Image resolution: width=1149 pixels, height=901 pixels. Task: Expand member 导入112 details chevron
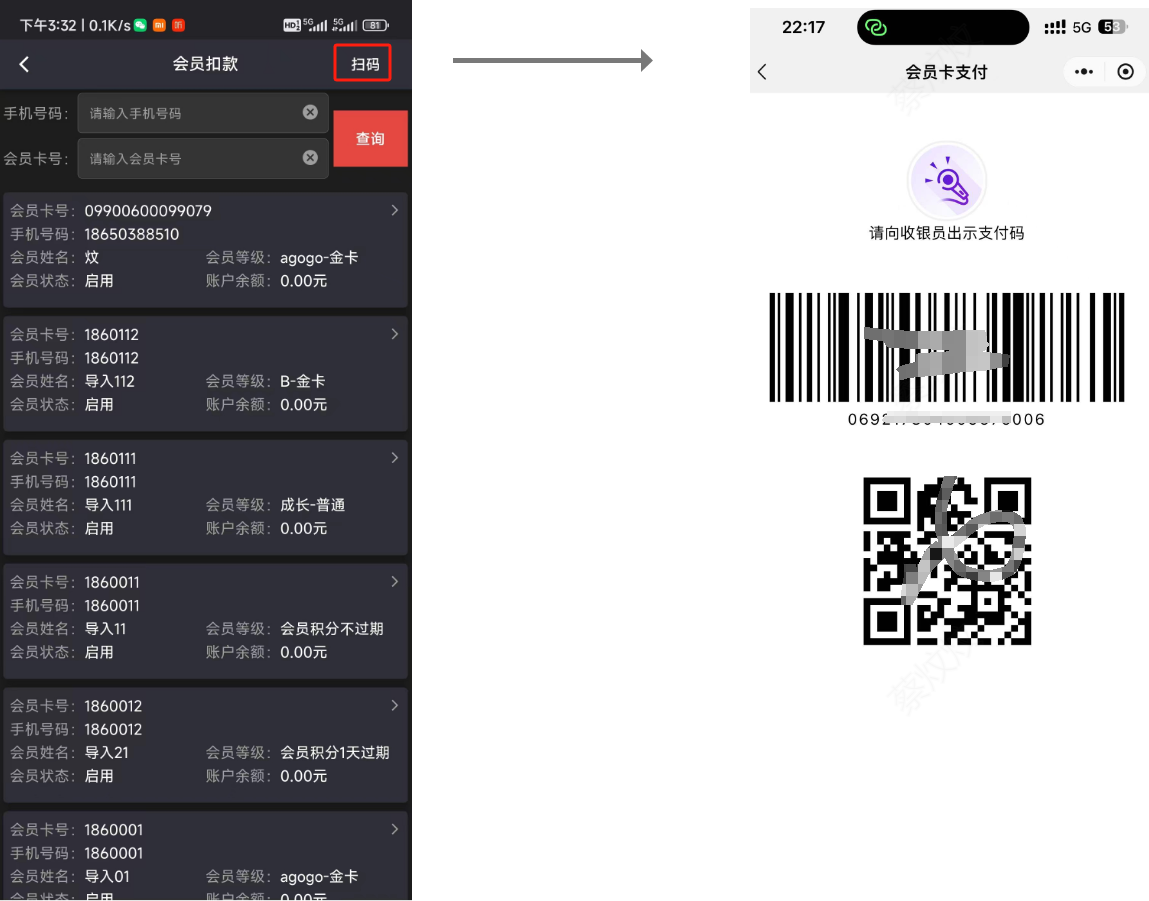pos(395,335)
